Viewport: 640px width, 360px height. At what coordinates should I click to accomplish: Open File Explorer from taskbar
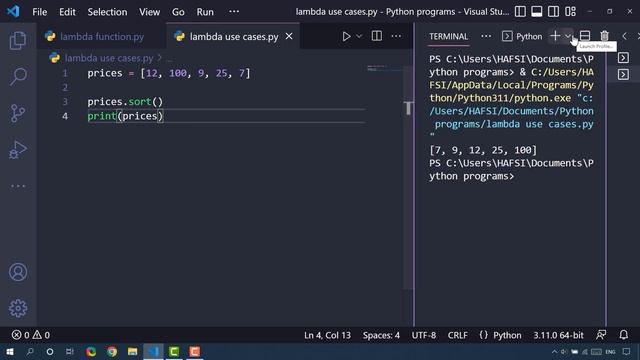(x=132, y=351)
